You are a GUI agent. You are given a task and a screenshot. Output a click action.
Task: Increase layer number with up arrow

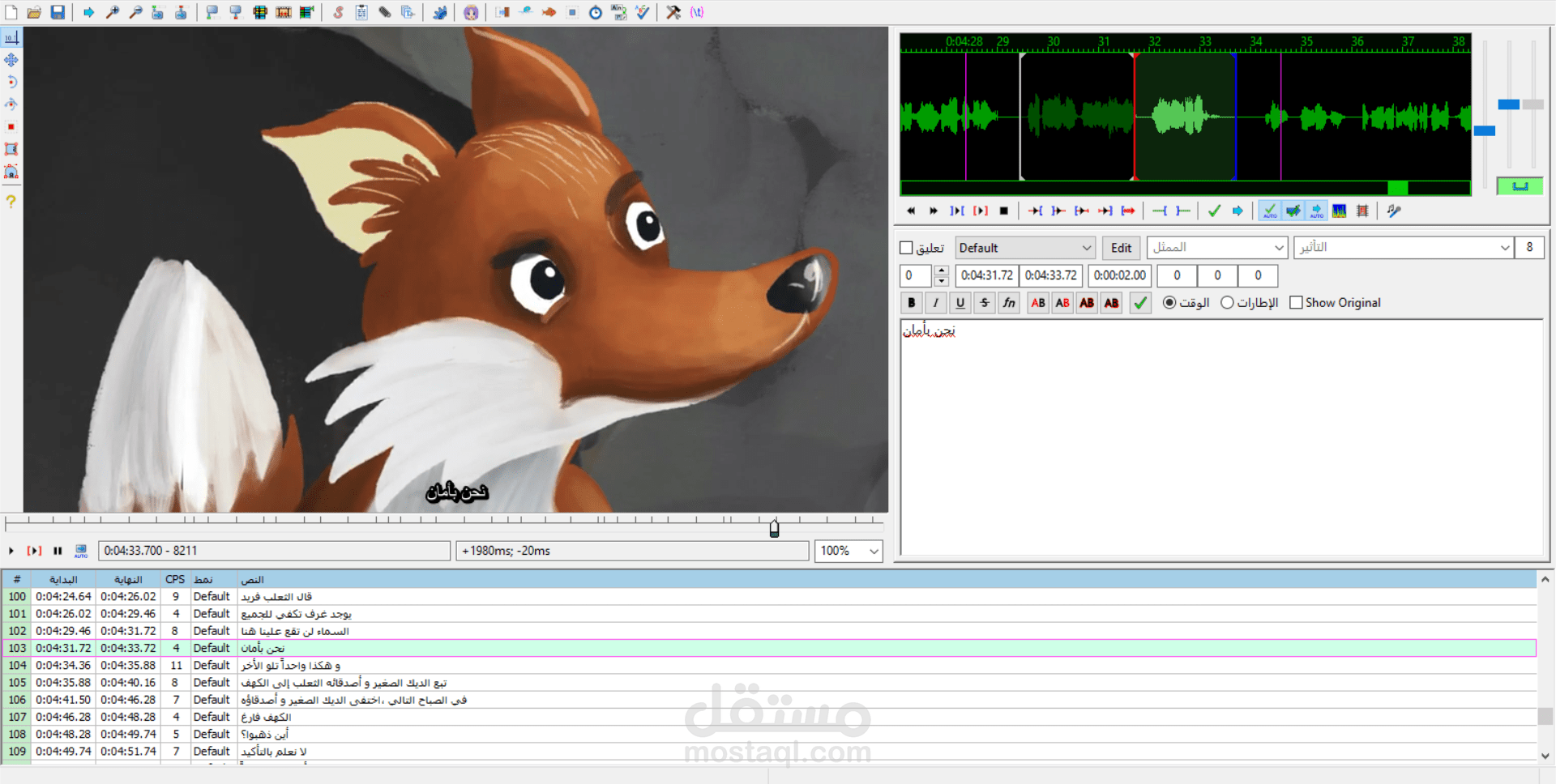click(x=942, y=271)
